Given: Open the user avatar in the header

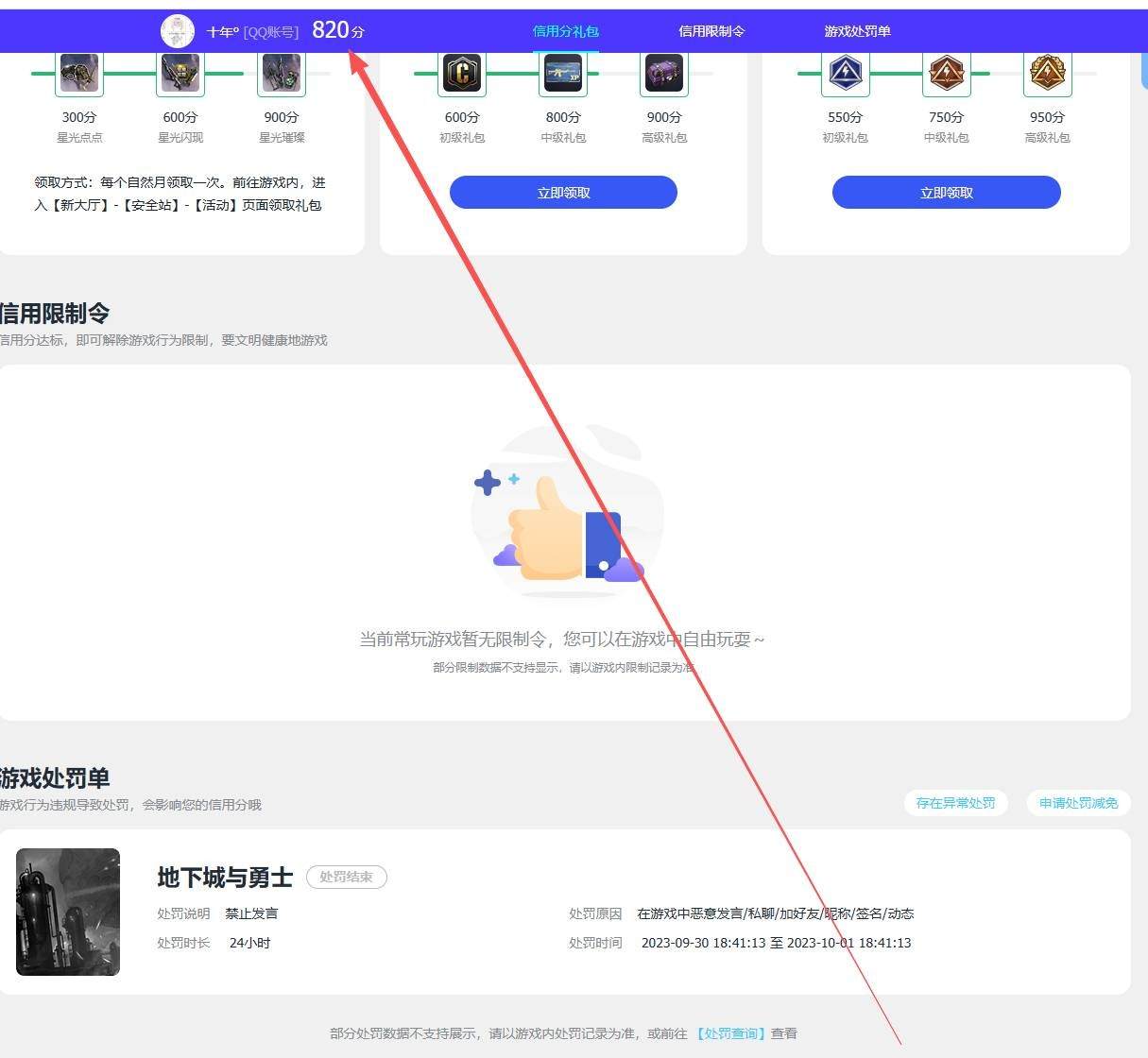Looking at the screenshot, I should [x=178, y=31].
